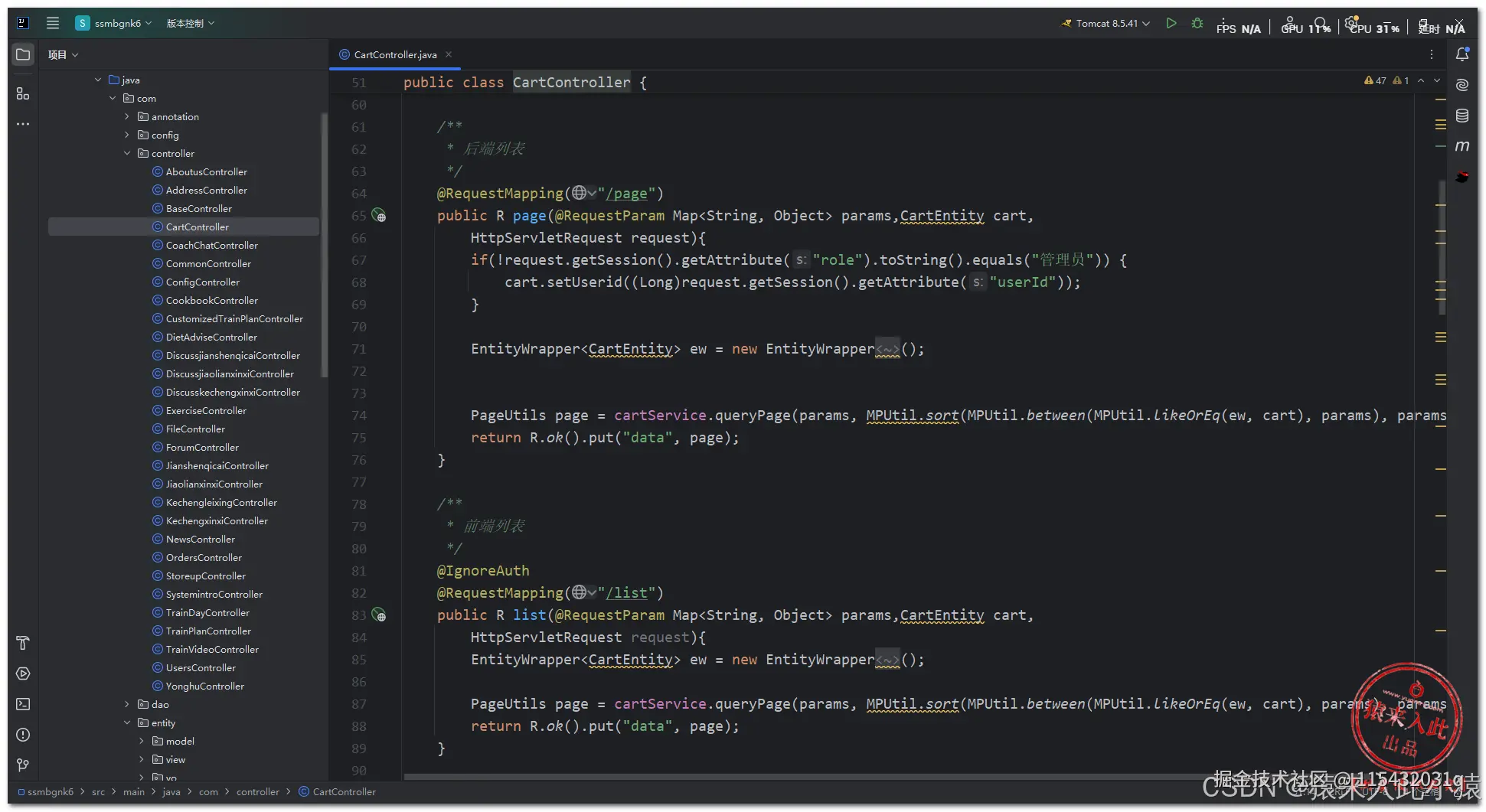1486x812 pixels.
Task: Expand the folded diamond on line 85
Action: (x=887, y=660)
